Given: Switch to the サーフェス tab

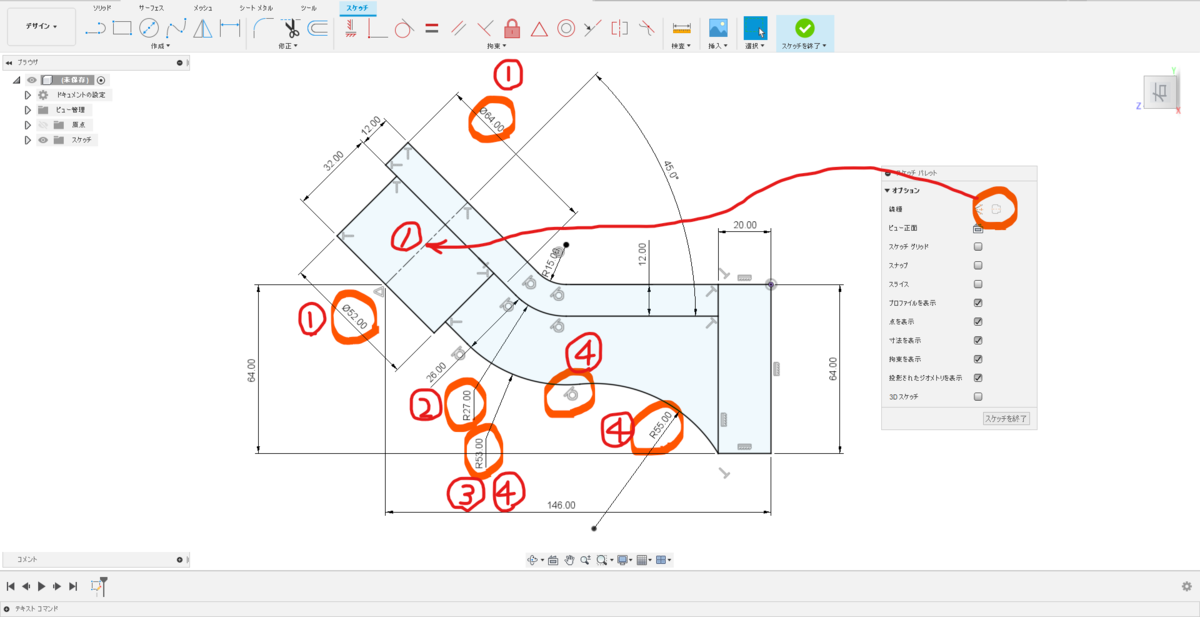Looking at the screenshot, I should click(152, 7).
